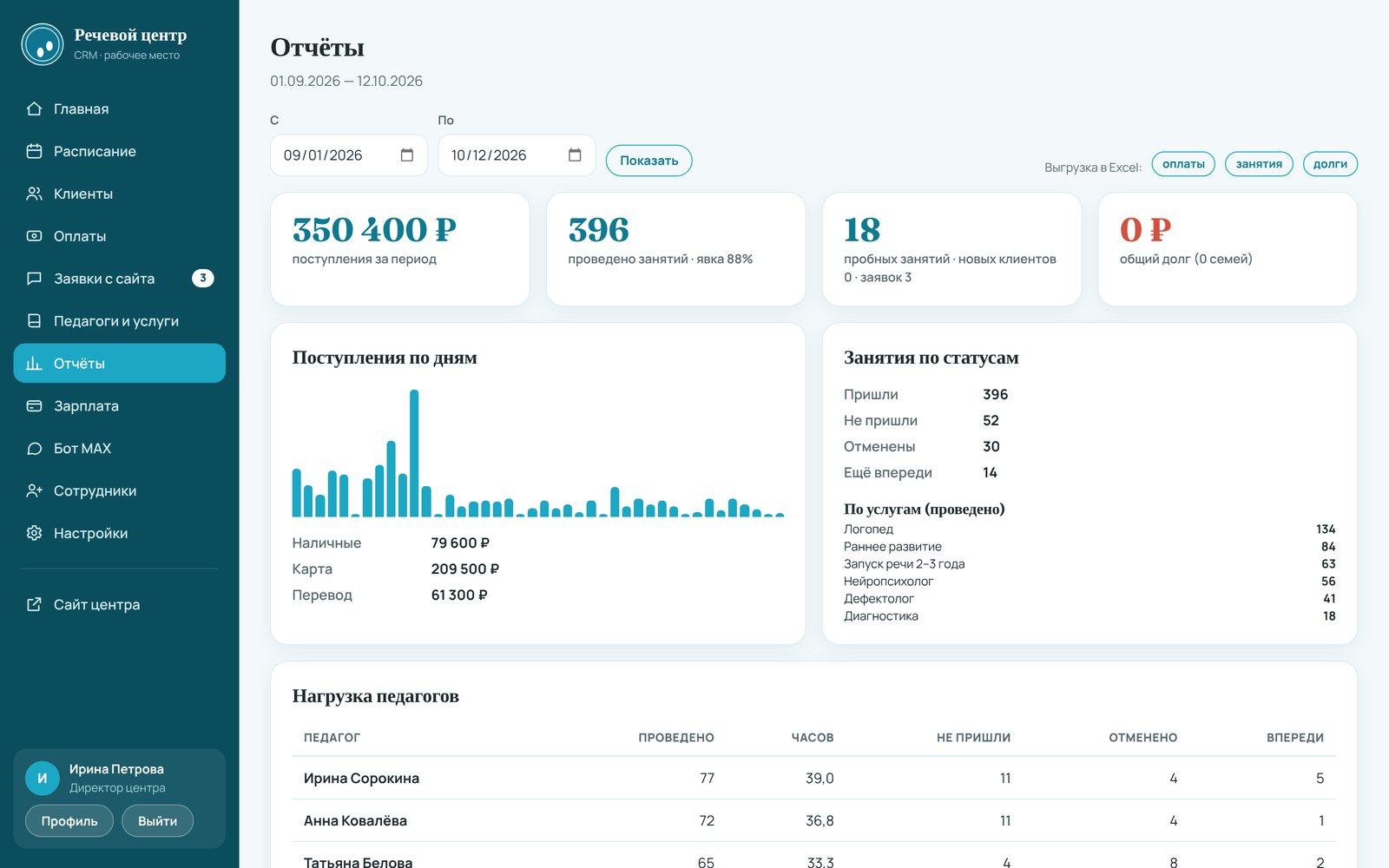Click the start date field 09/01/2026
This screenshot has width=1389, height=868.
coord(349,155)
